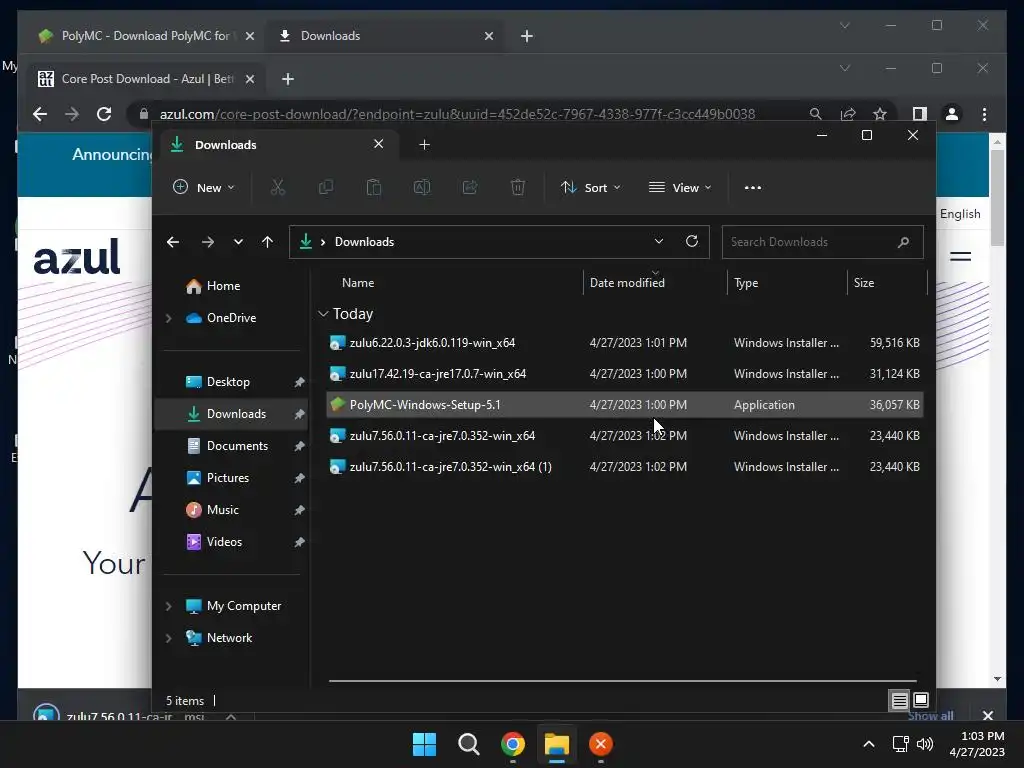The image size is (1024, 768).
Task: Reload the azul.com page in Chrome
Action: 104,114
